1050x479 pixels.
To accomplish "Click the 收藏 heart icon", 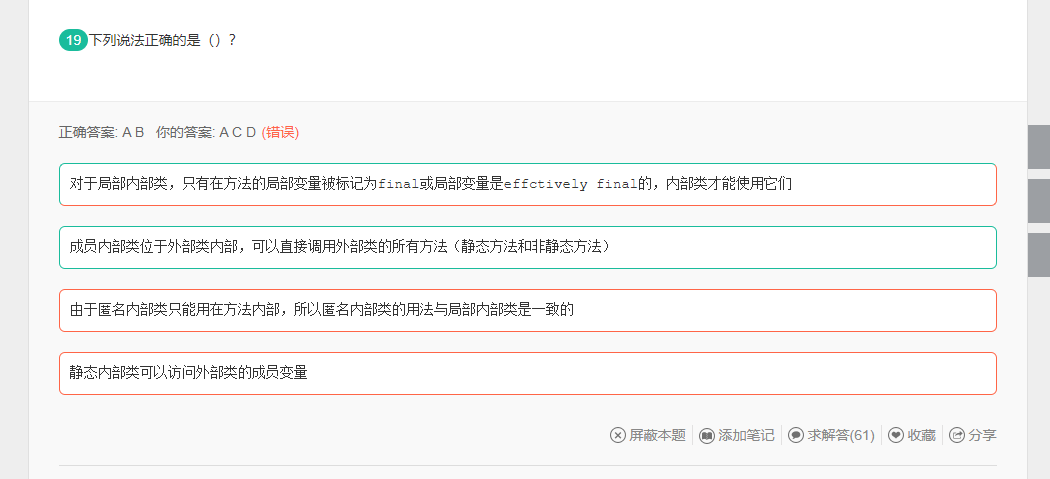I will click(x=896, y=435).
